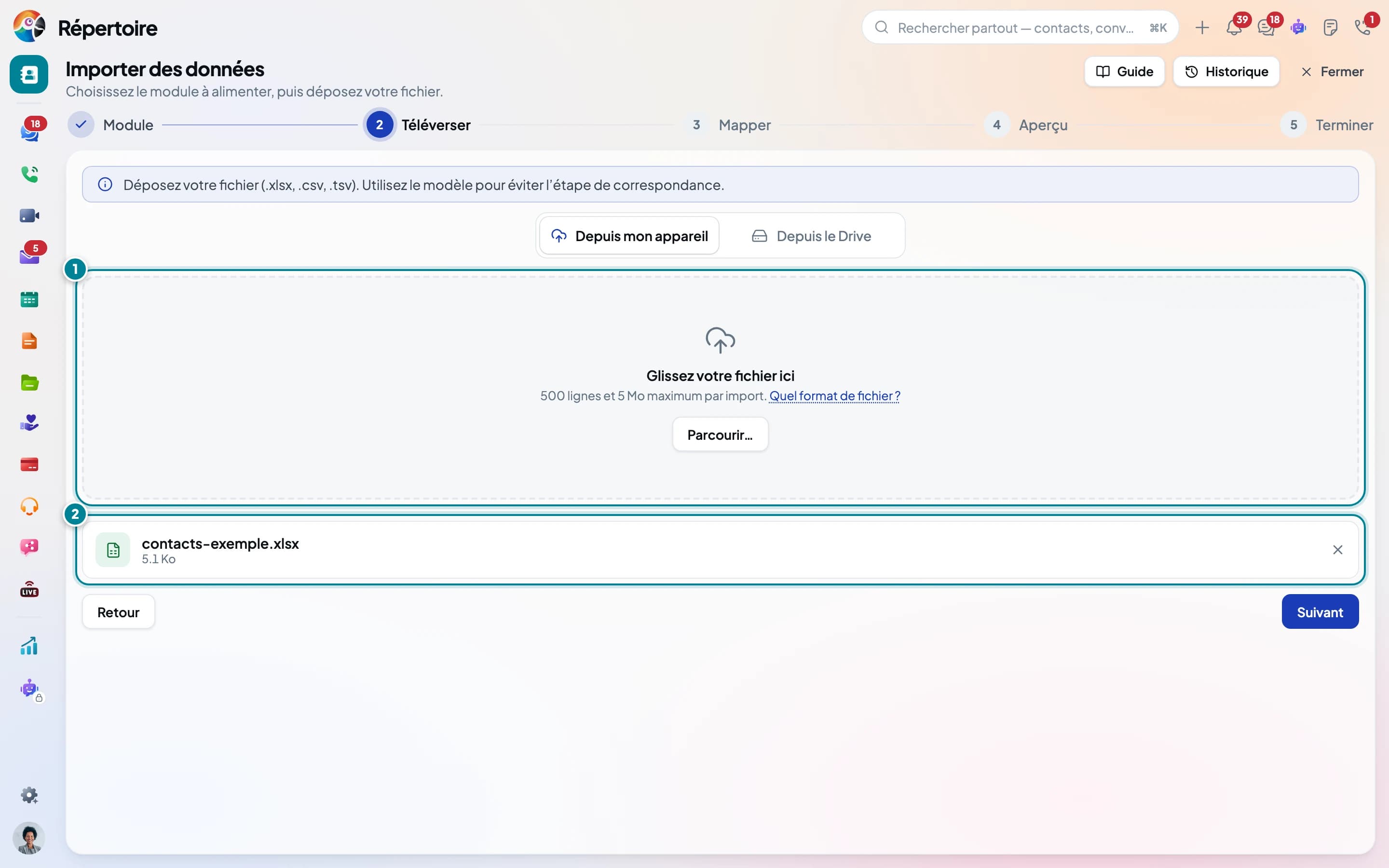
Task: Open the Historique button
Action: click(1226, 72)
